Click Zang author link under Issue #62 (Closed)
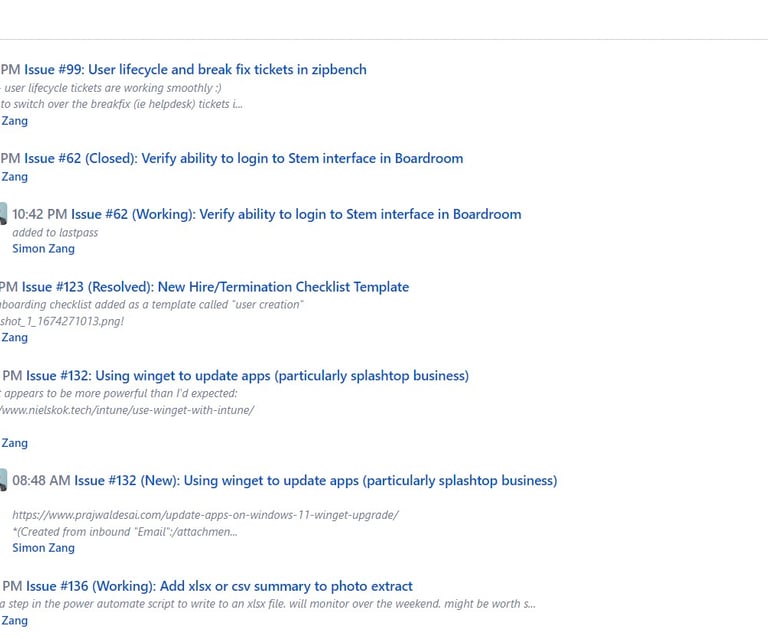The height and width of the screenshot is (639, 768). pos(14,177)
